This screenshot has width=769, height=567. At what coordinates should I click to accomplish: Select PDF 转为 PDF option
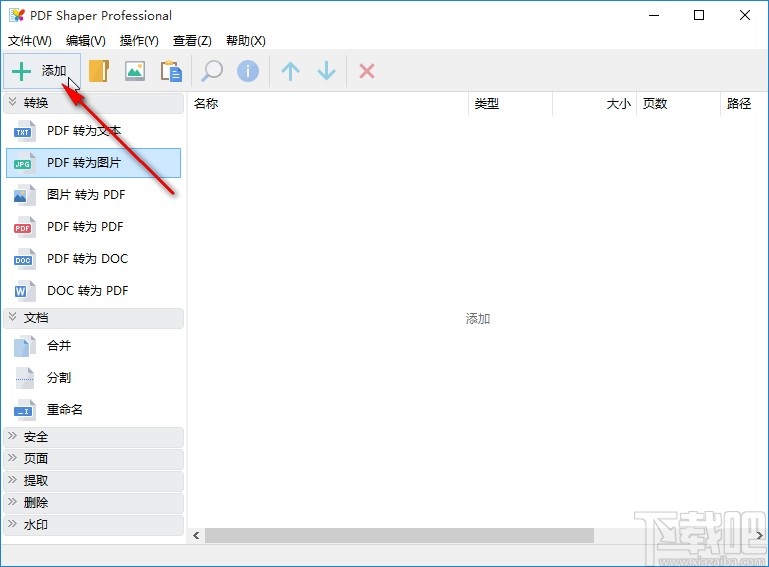[x=94, y=227]
